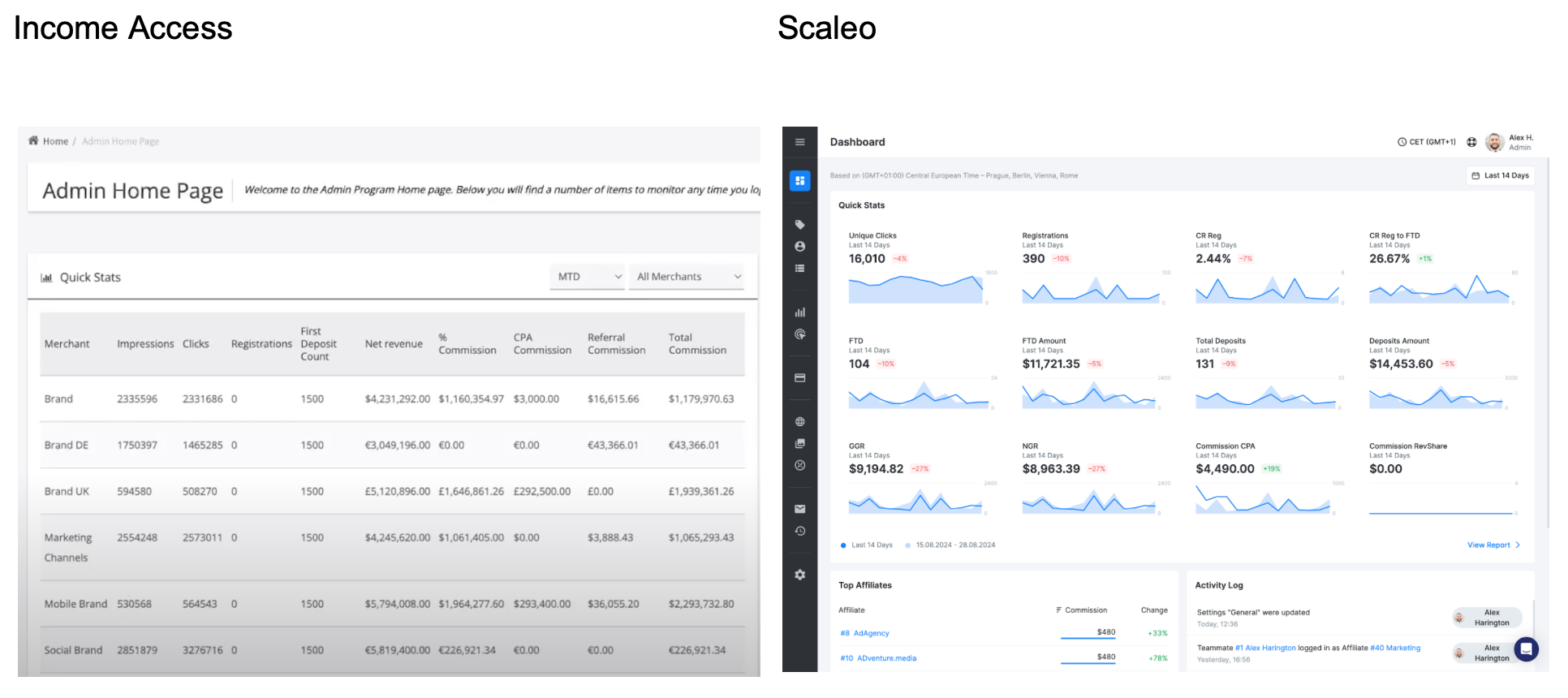
Task: Click the GGR value $9,194.82
Action: (876, 469)
